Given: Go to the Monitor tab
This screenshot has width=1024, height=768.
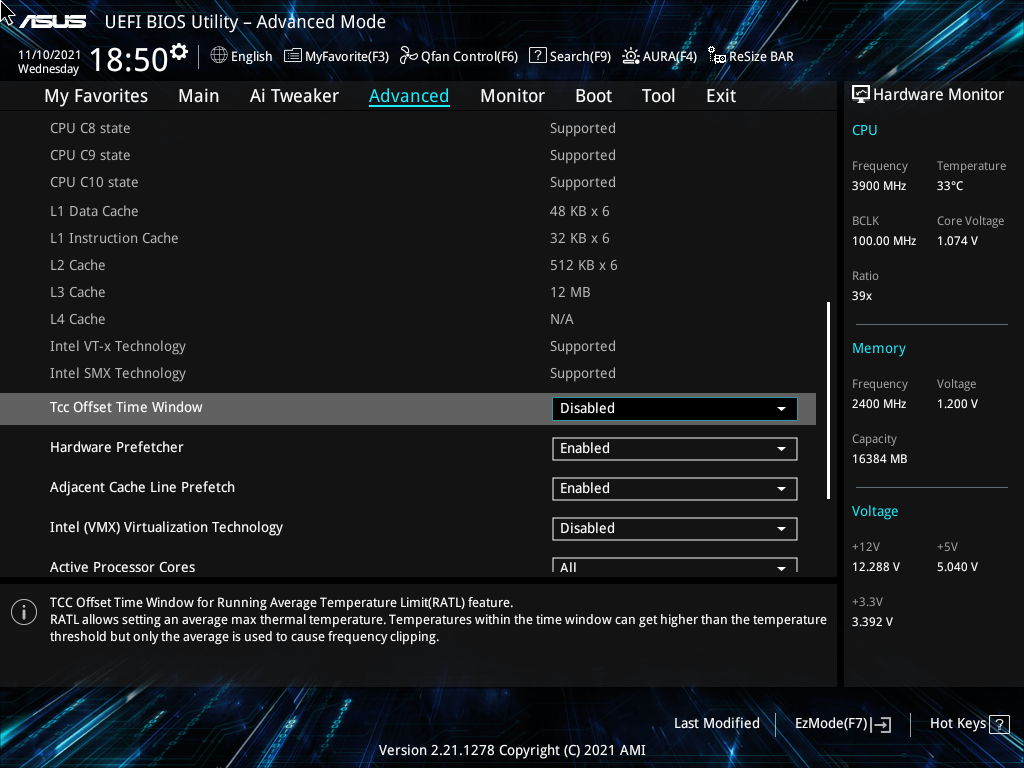Looking at the screenshot, I should tap(512, 96).
